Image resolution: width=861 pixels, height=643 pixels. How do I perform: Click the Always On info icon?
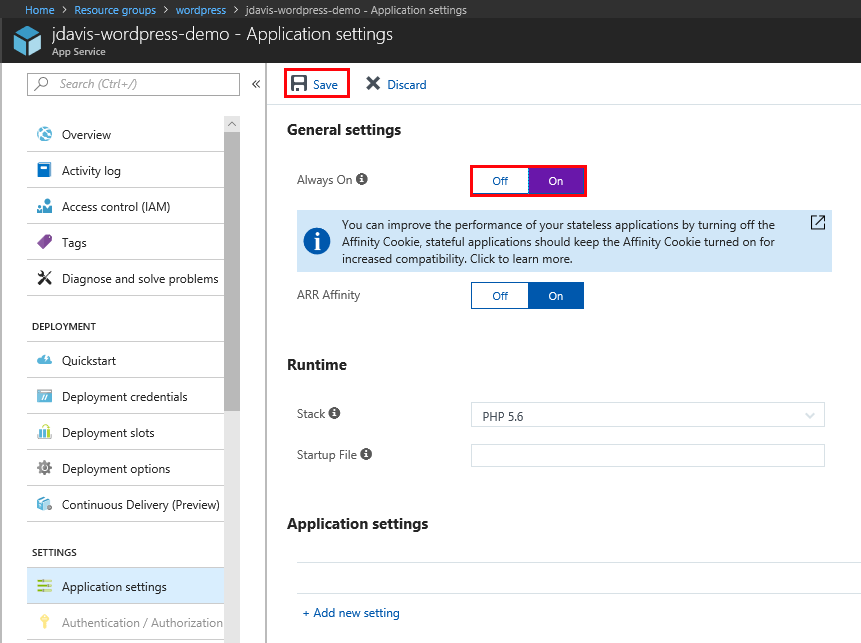361,179
